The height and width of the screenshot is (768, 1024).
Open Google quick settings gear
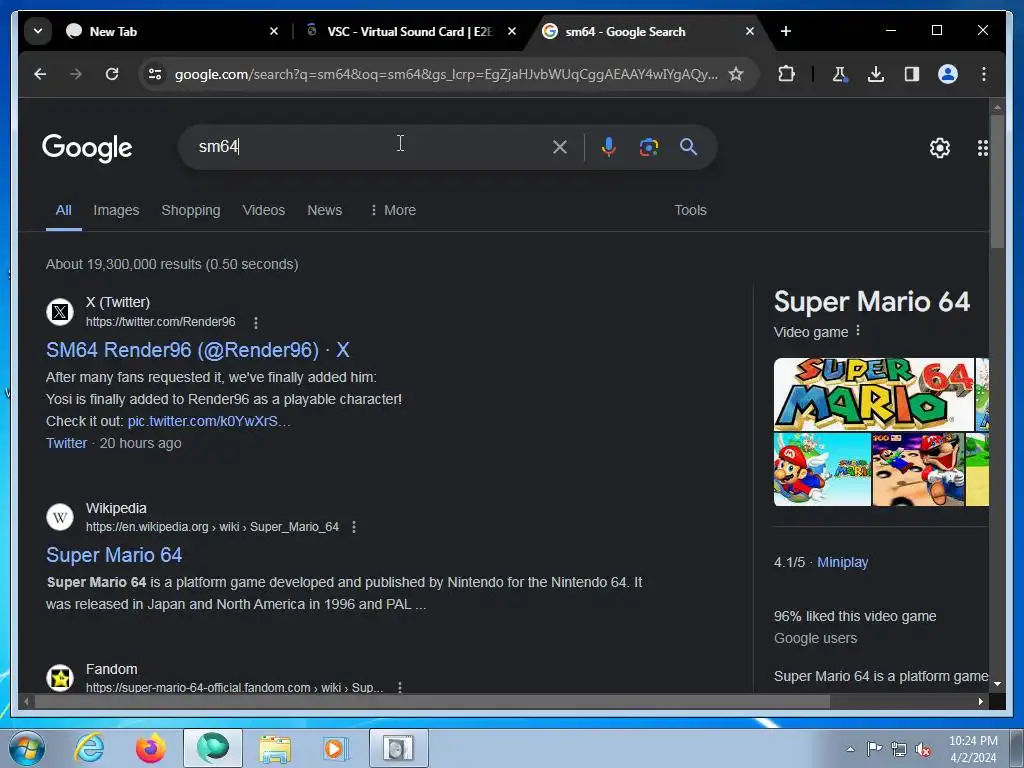pyautogui.click(x=940, y=148)
